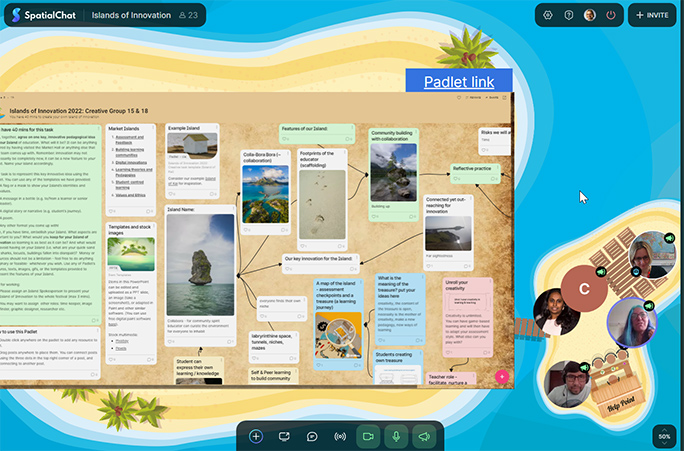This screenshot has height=451, width=684.
Task: Click the Reflective practice post
Action: pos(475,173)
